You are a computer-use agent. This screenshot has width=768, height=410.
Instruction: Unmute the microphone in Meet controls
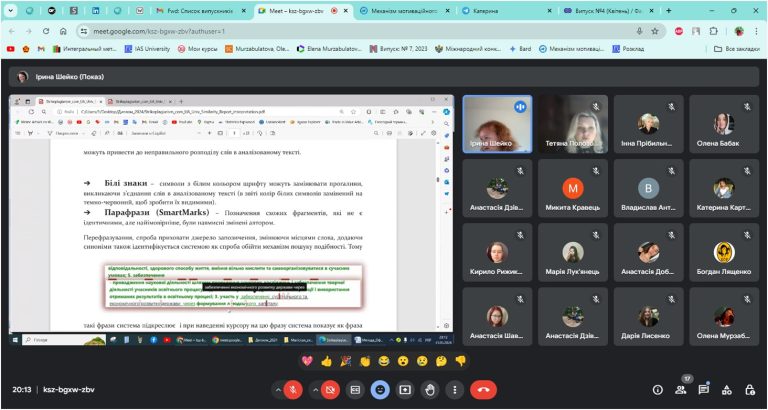tap(293, 390)
